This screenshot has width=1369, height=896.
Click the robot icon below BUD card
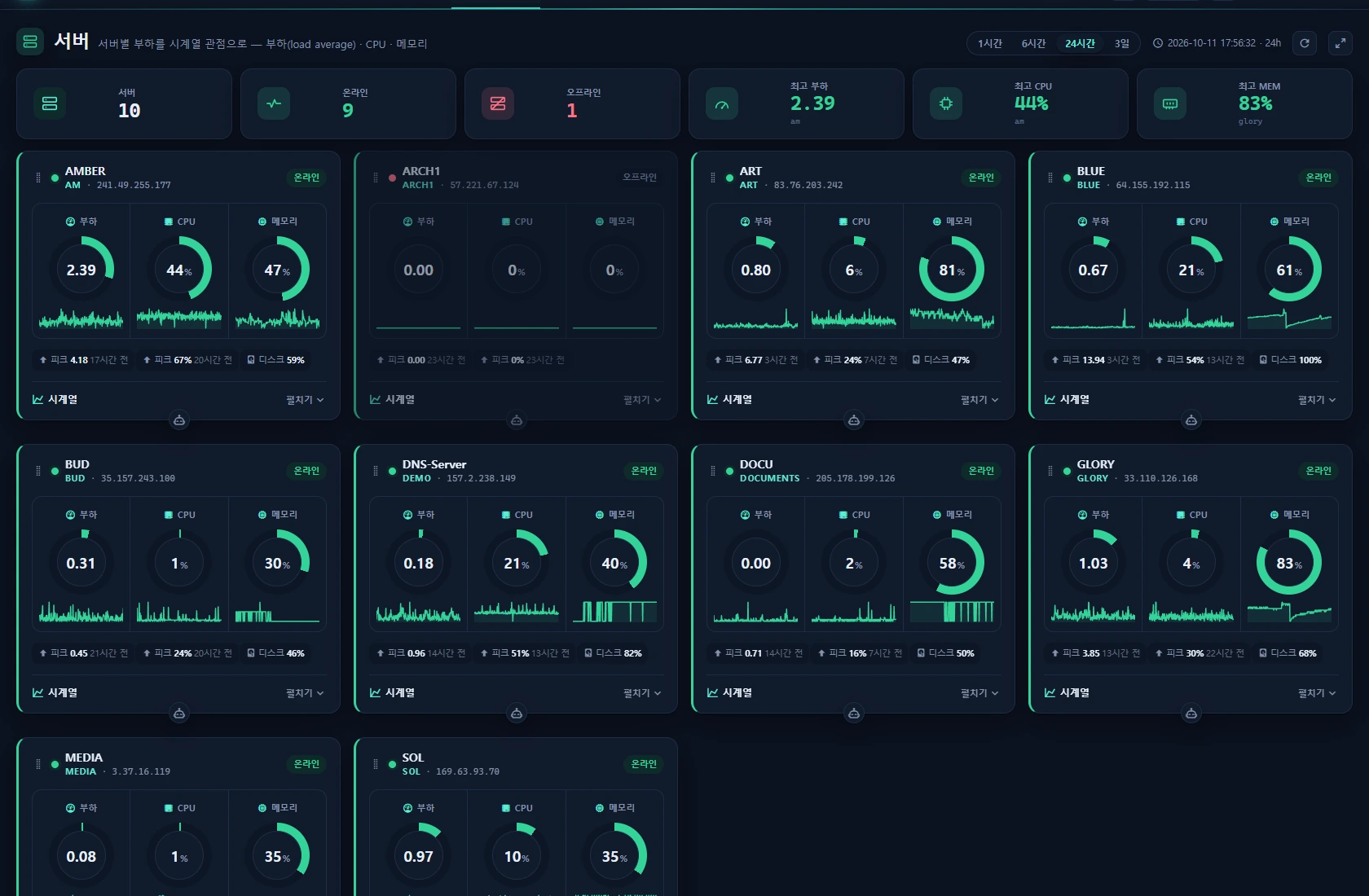pos(179,714)
